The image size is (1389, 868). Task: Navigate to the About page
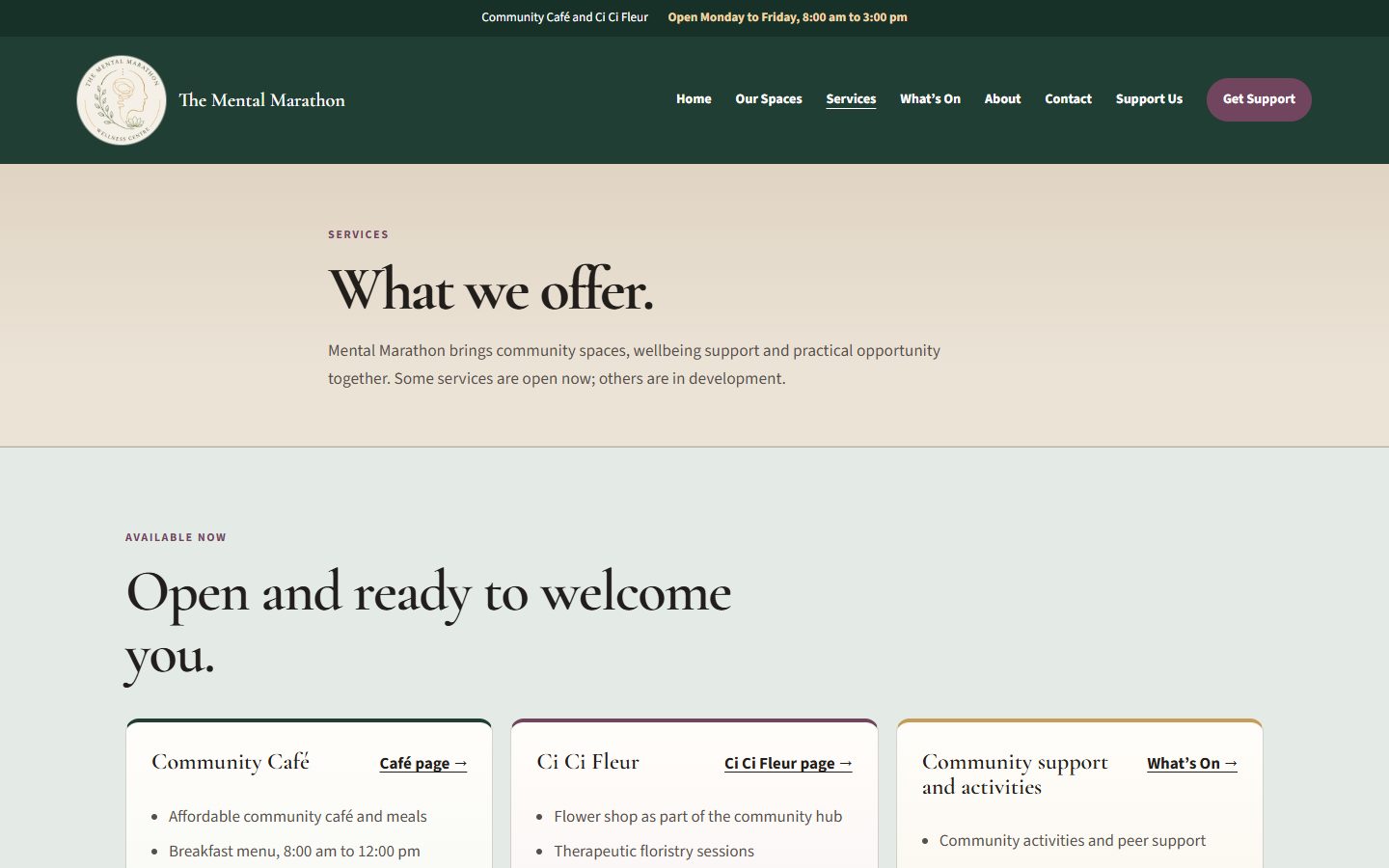click(1002, 99)
